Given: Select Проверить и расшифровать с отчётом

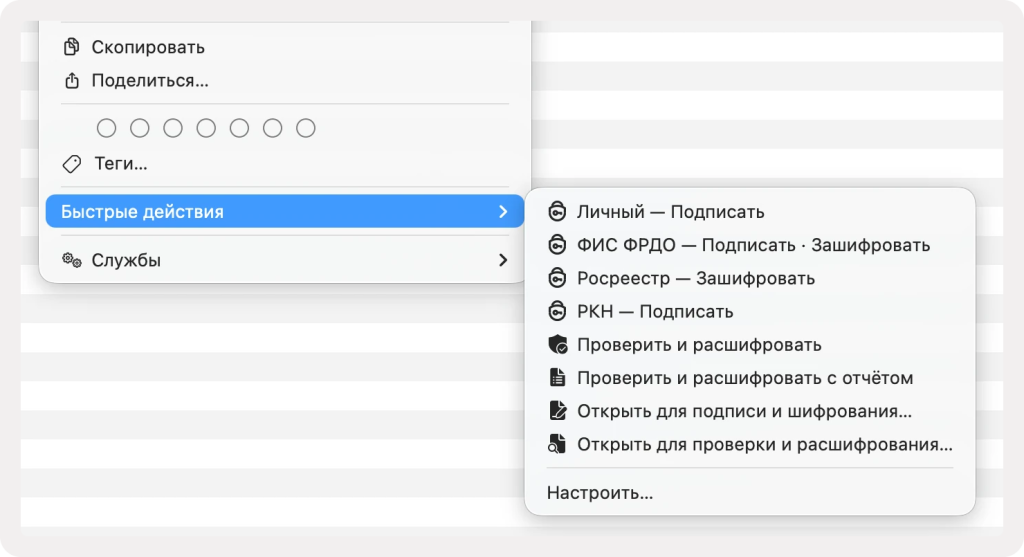Looking at the screenshot, I should [x=750, y=377].
